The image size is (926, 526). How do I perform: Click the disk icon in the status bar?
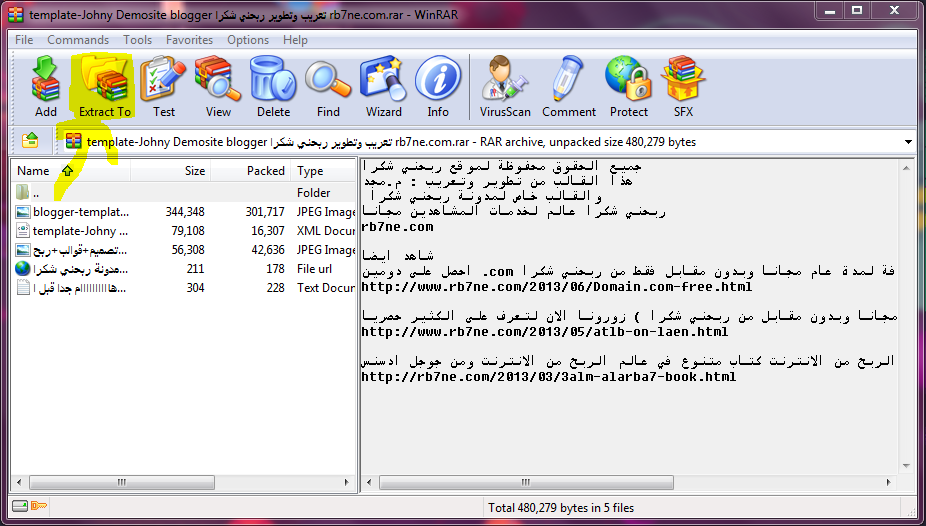20,506
